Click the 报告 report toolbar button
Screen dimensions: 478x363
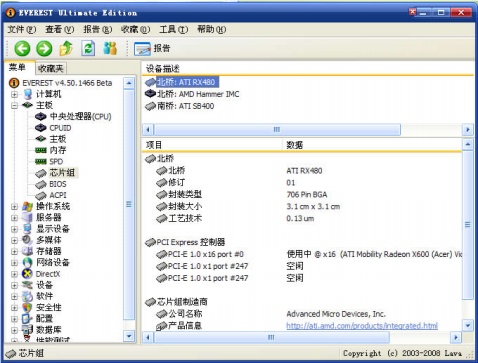coord(152,49)
